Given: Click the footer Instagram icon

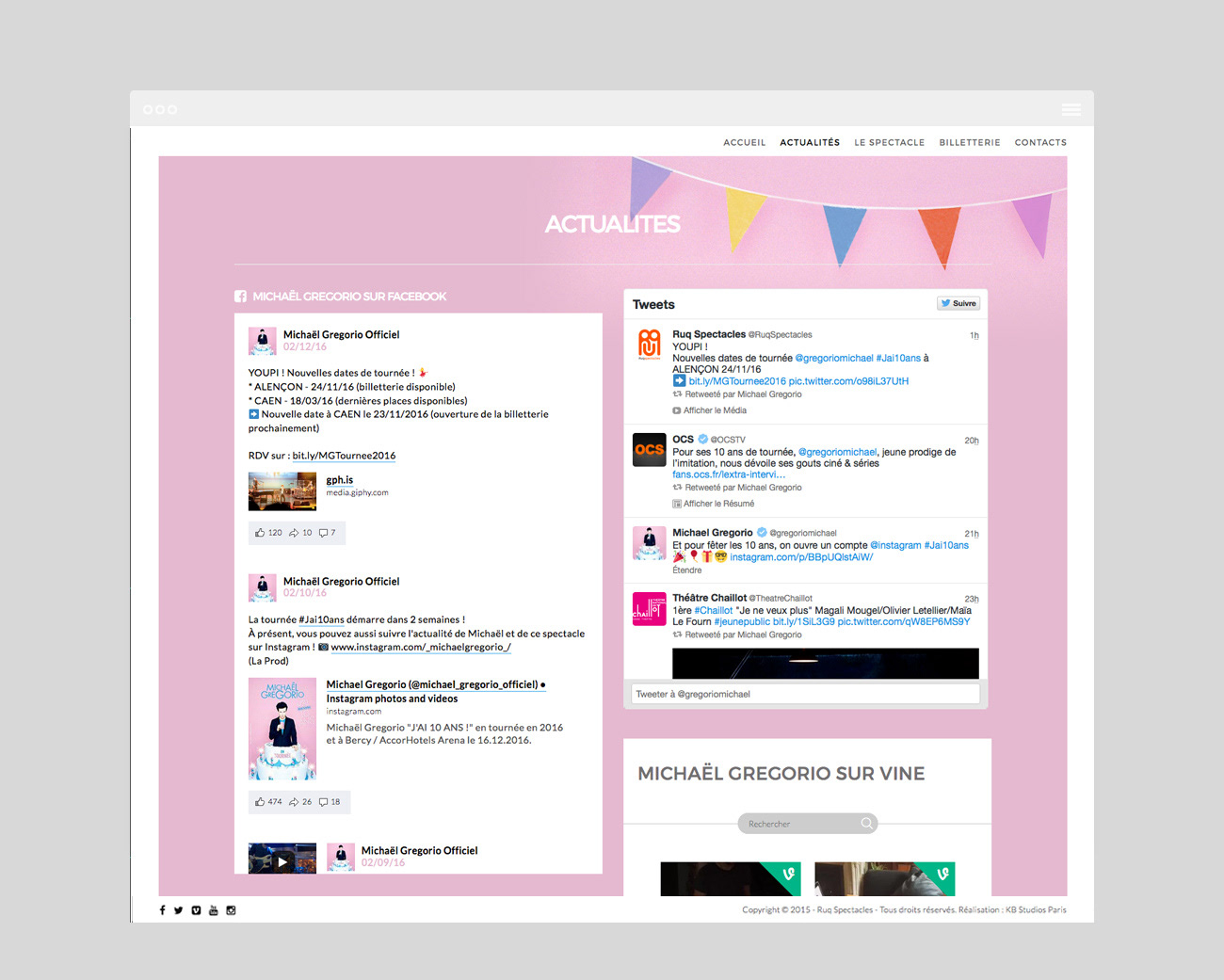Looking at the screenshot, I should coord(231,910).
